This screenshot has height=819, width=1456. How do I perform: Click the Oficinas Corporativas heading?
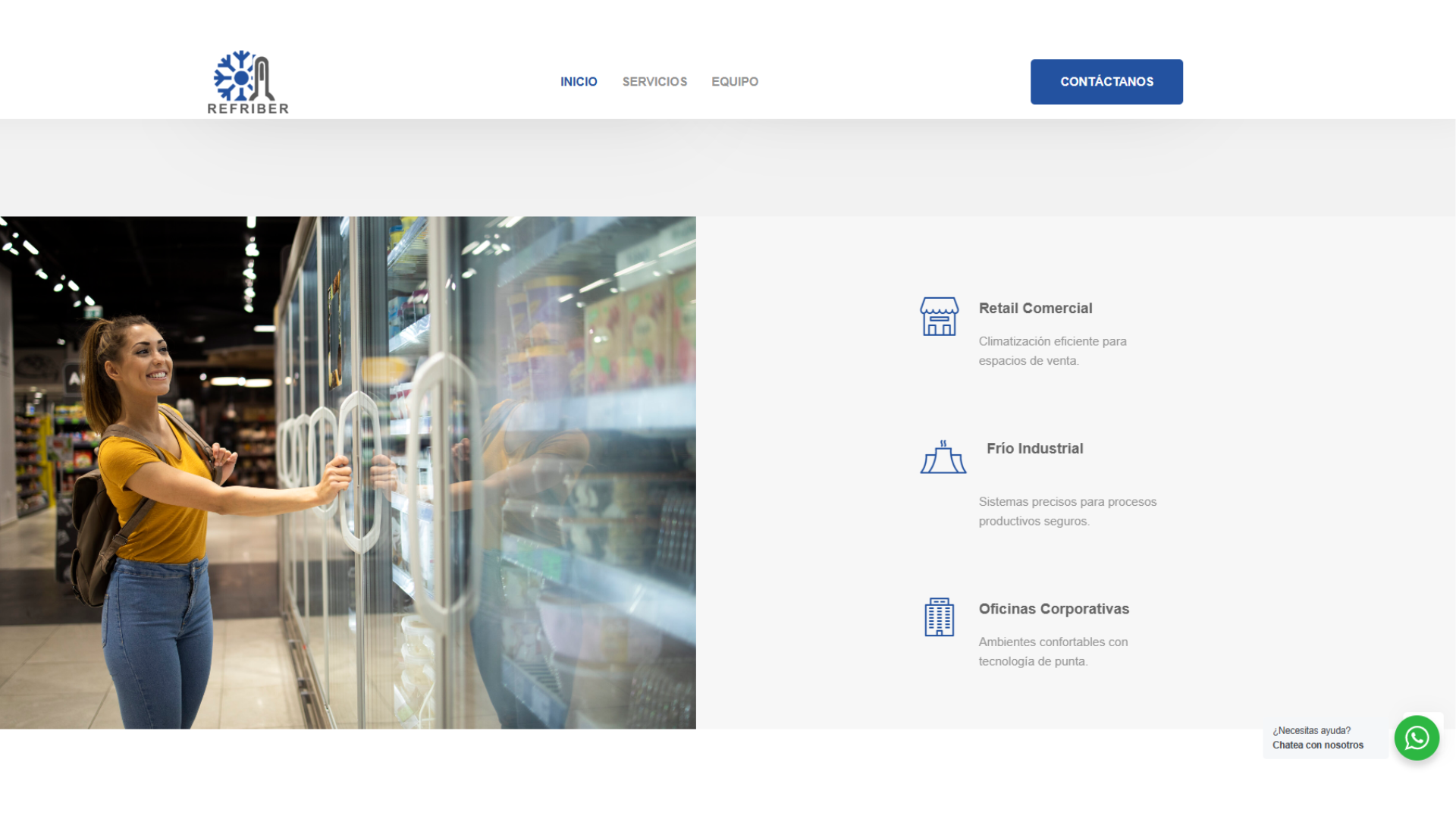click(1053, 609)
